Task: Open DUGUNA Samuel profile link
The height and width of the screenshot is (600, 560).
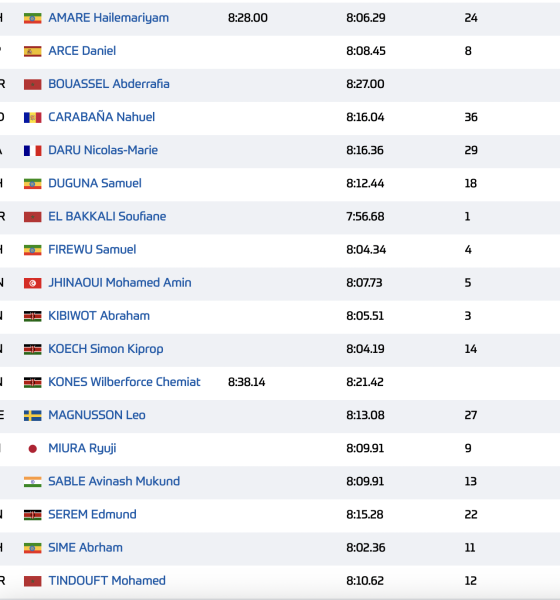Action: (x=95, y=183)
